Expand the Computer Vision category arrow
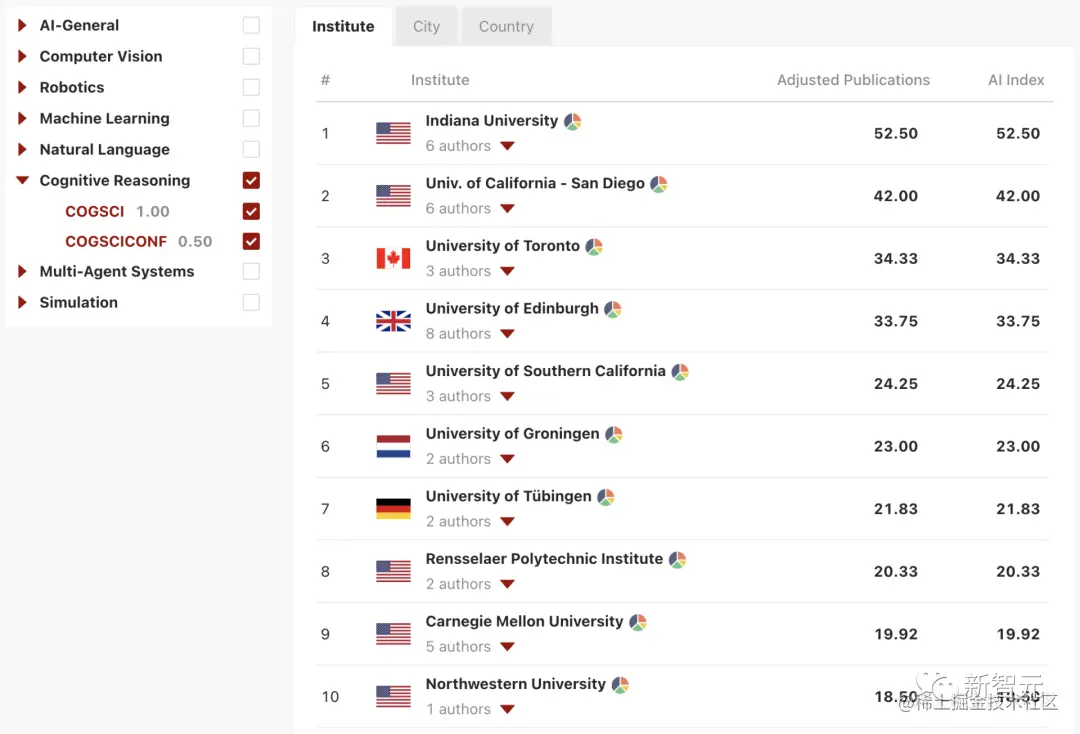The image size is (1080, 734). pos(22,56)
